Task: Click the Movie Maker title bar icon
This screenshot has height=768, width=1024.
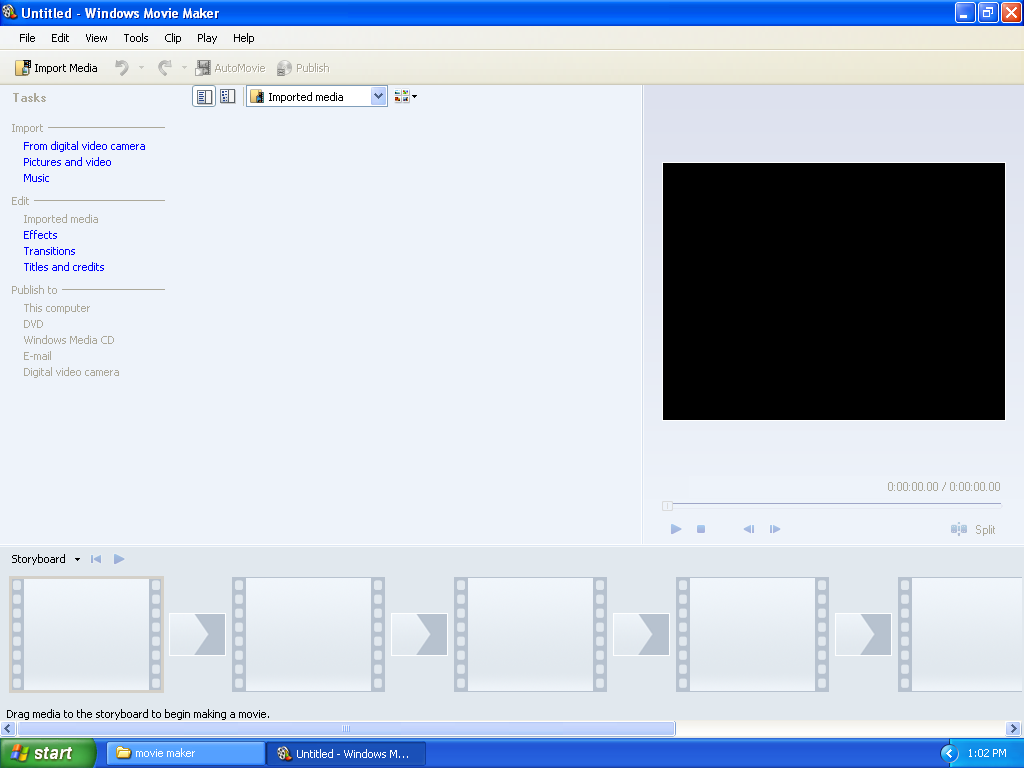Action: [x=10, y=12]
